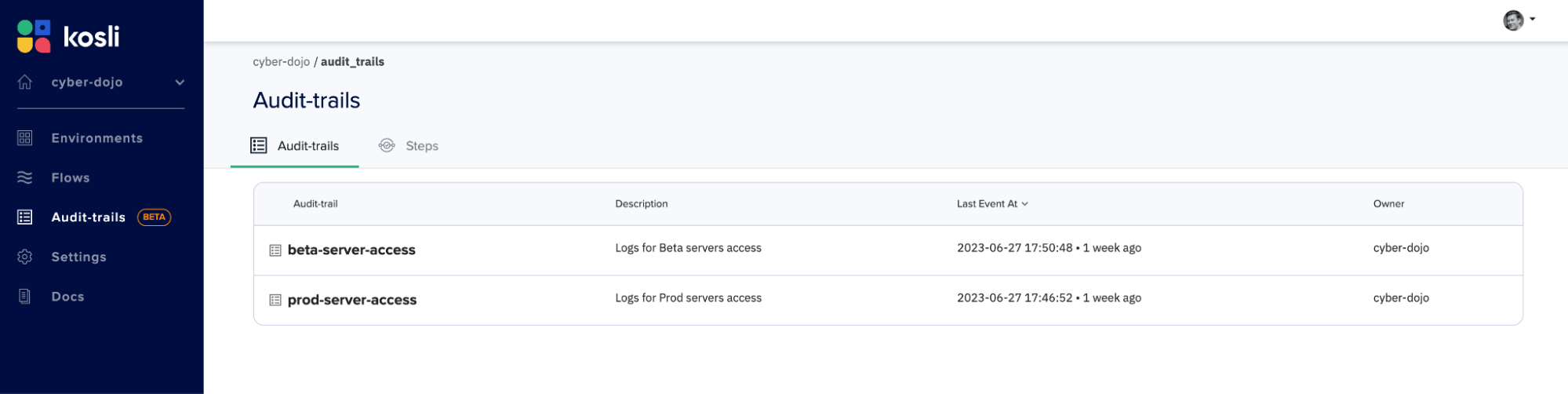Click the Steps tab eye icon
Viewport: 1568px width, 394px height.
(387, 145)
